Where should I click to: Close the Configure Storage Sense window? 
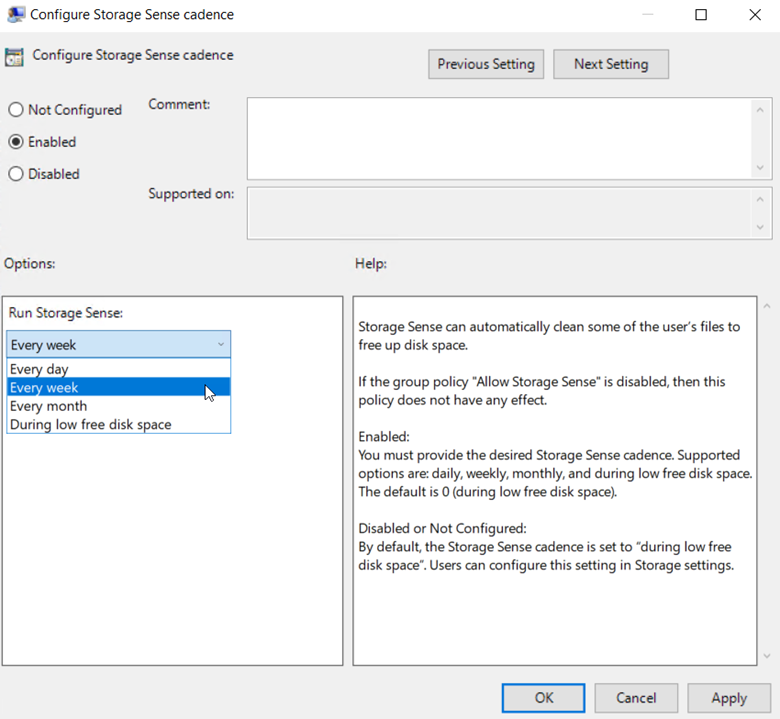click(755, 15)
